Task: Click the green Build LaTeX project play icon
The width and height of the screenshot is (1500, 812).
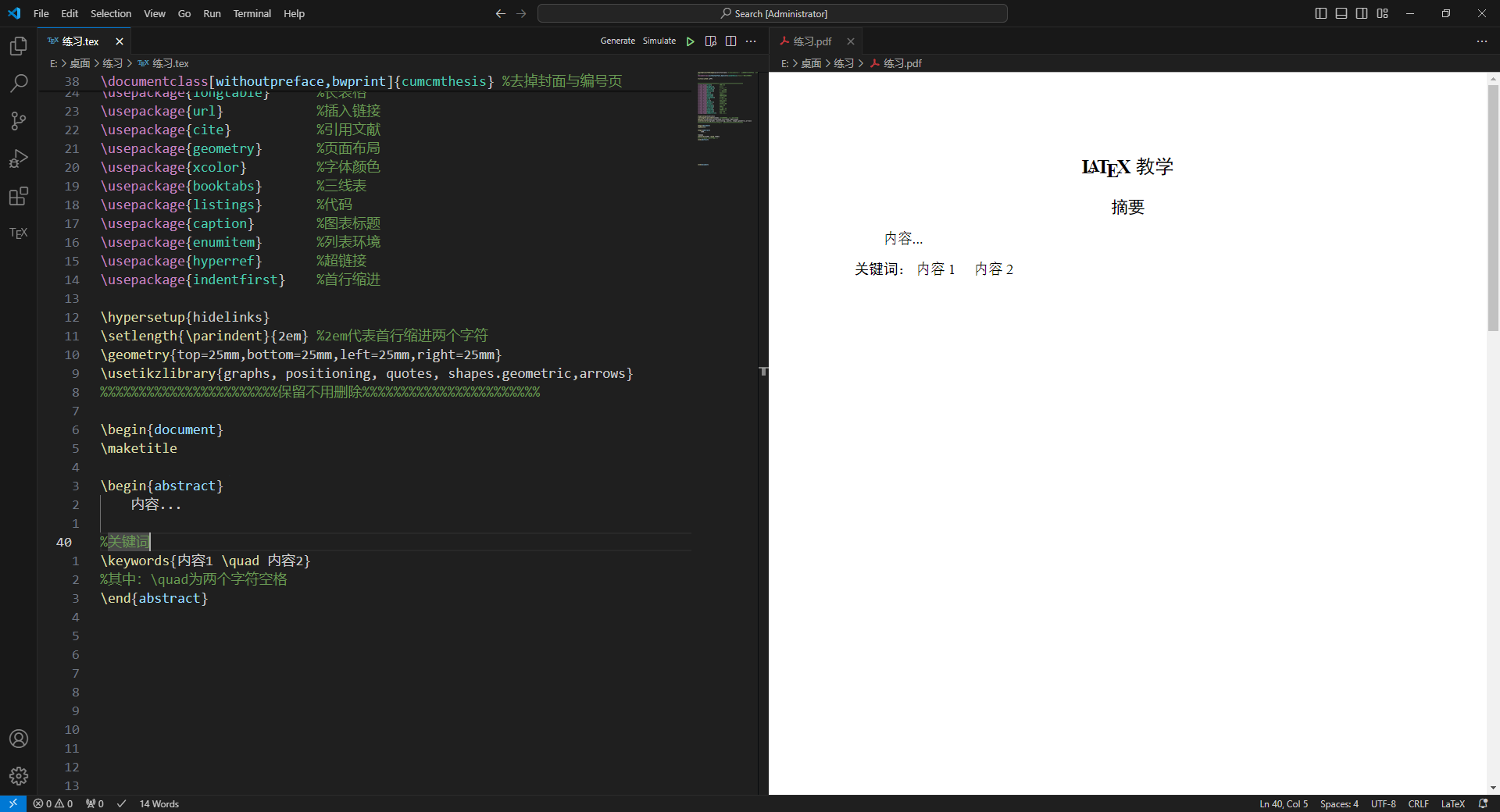Action: pyautogui.click(x=690, y=41)
